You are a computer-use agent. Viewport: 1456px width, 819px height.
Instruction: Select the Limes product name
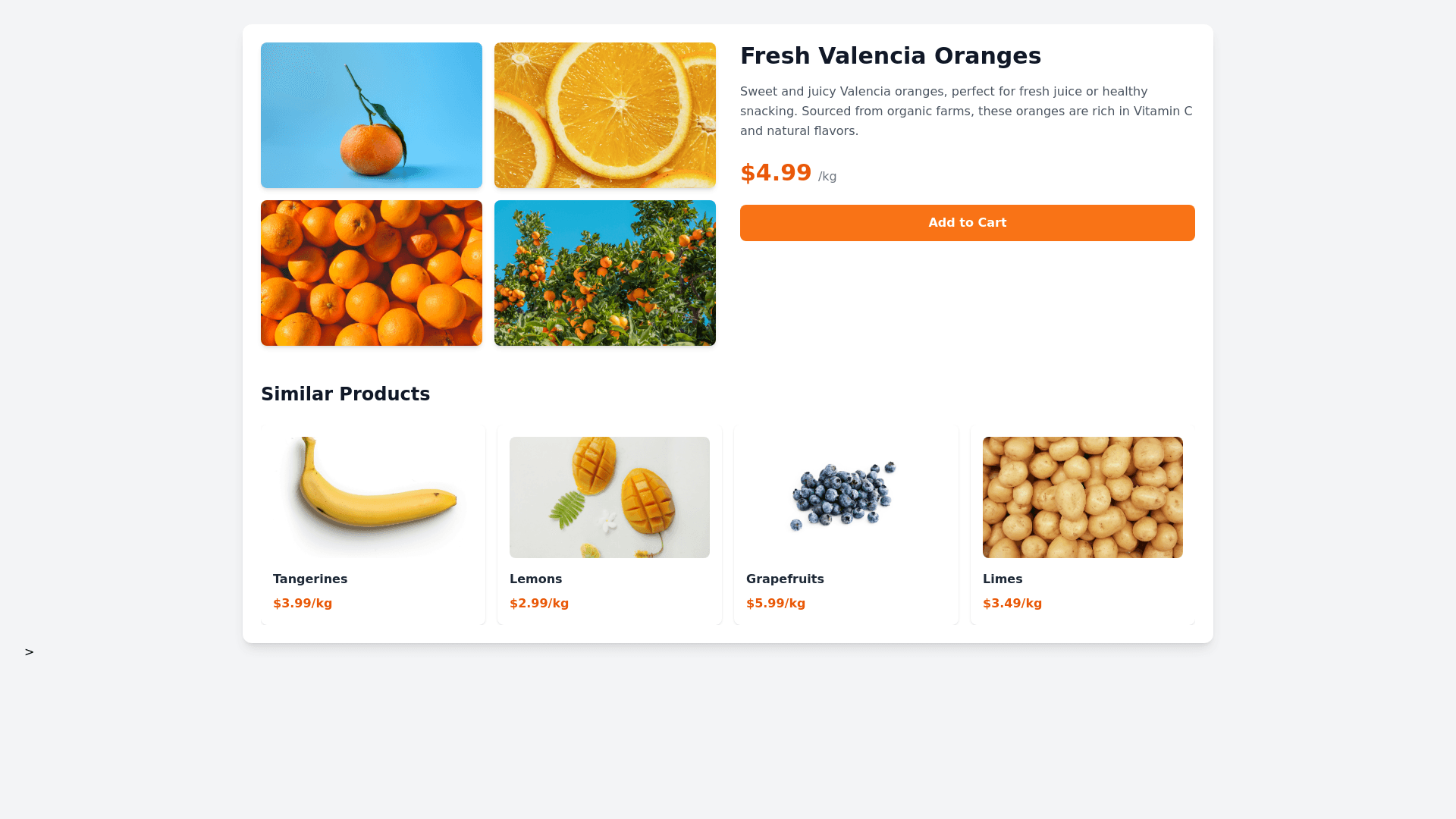[1003, 579]
